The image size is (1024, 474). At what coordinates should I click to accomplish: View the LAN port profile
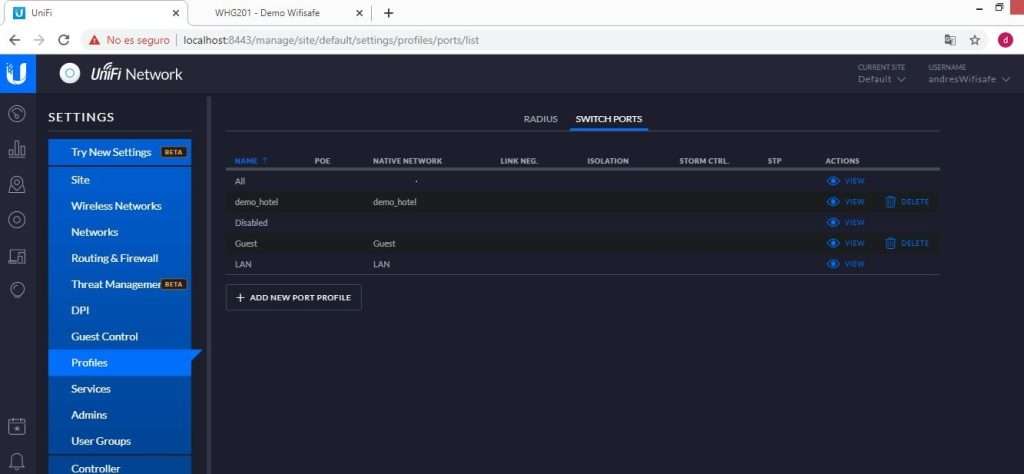(845, 264)
